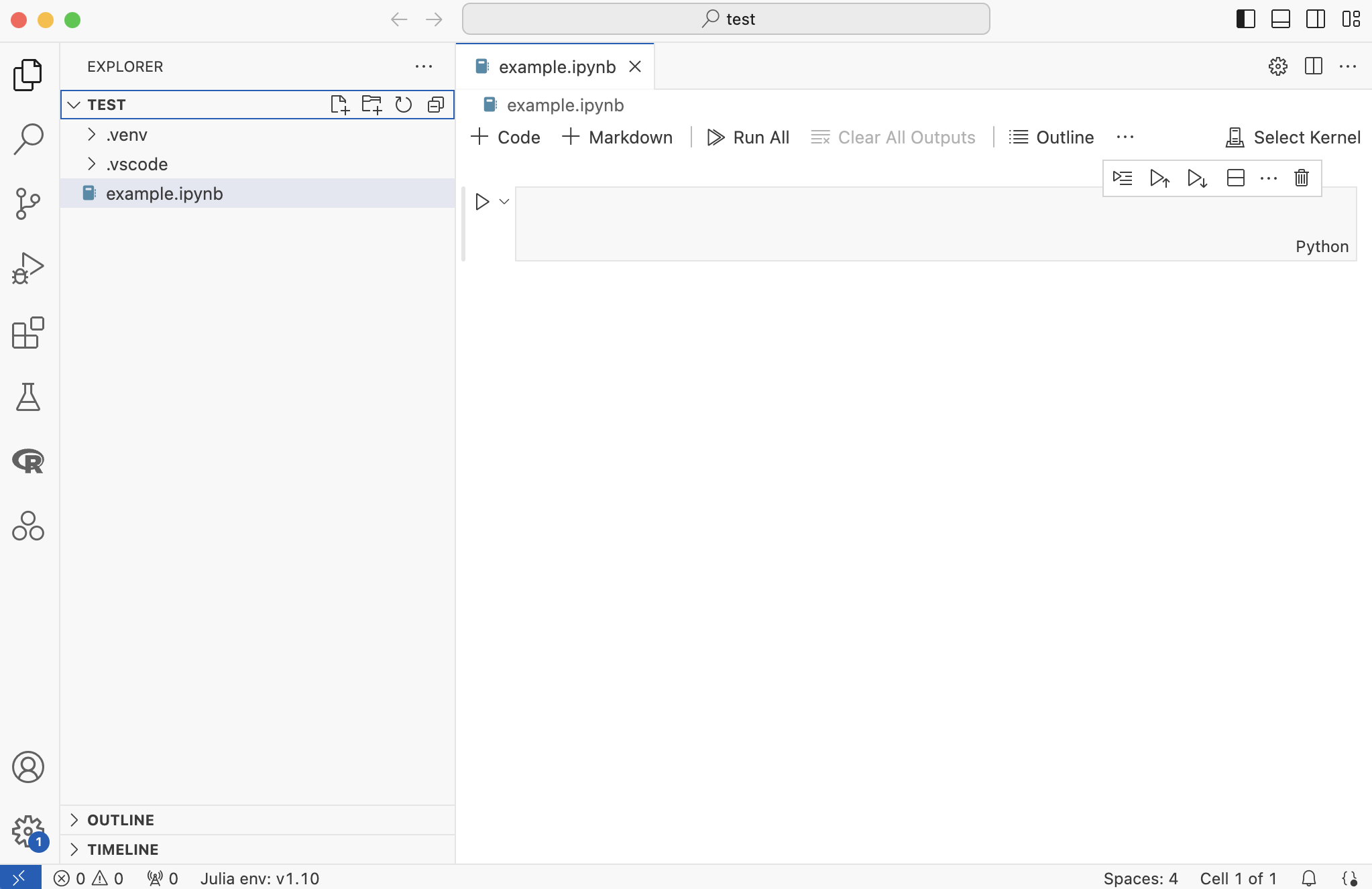Open the run cell dropdown arrow
1372x889 pixels.
coord(504,201)
